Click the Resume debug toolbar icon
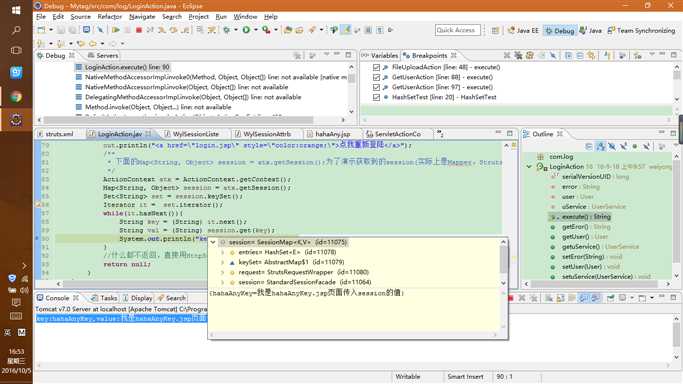 (x=116, y=30)
